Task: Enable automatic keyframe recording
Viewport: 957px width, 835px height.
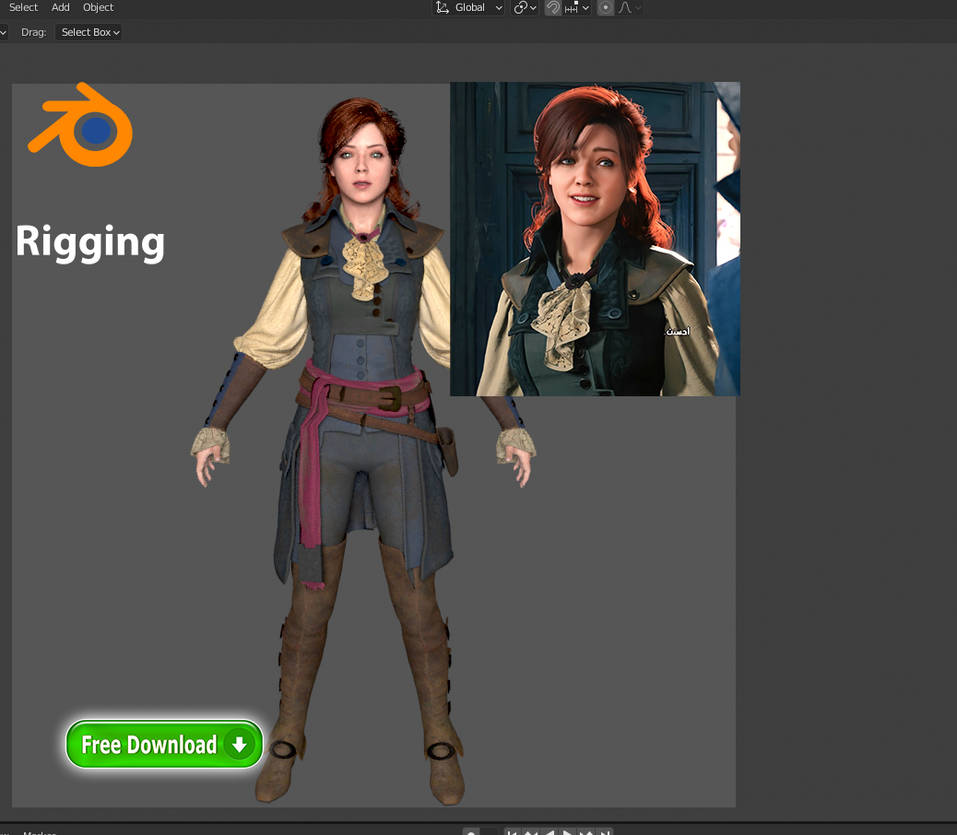Action: (470, 832)
